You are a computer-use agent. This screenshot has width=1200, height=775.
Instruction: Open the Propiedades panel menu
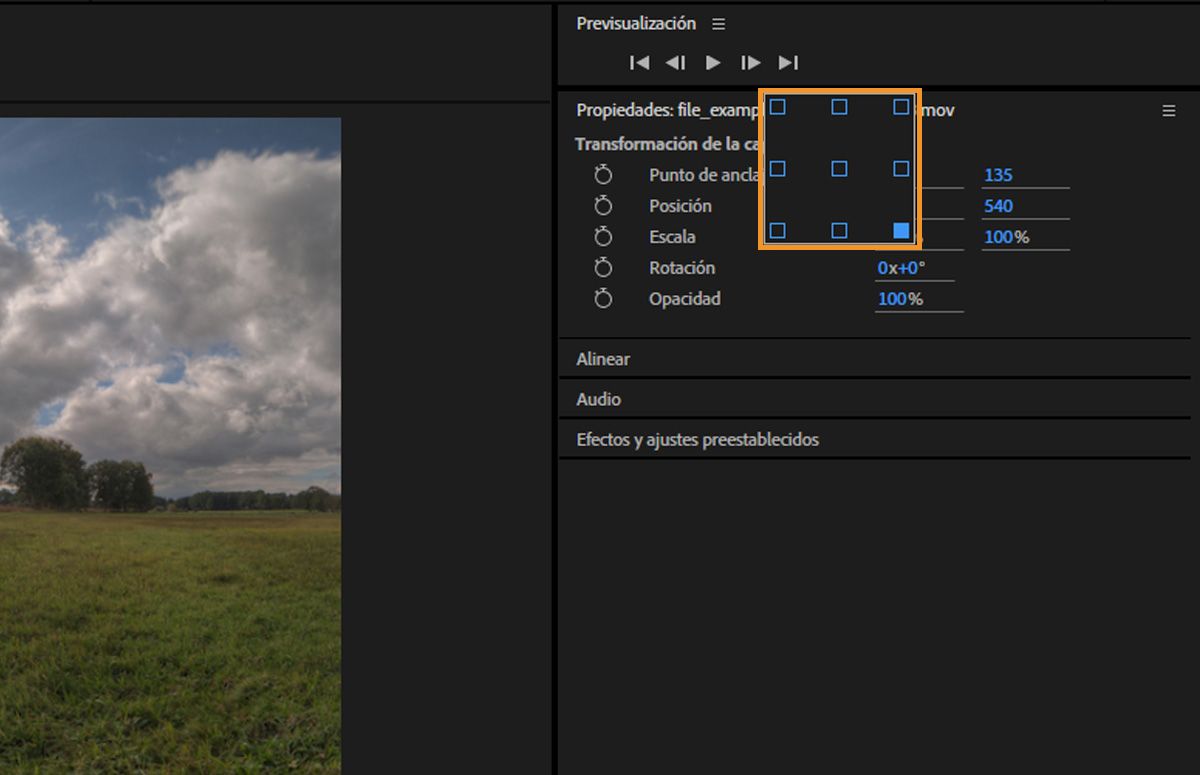[1168, 110]
